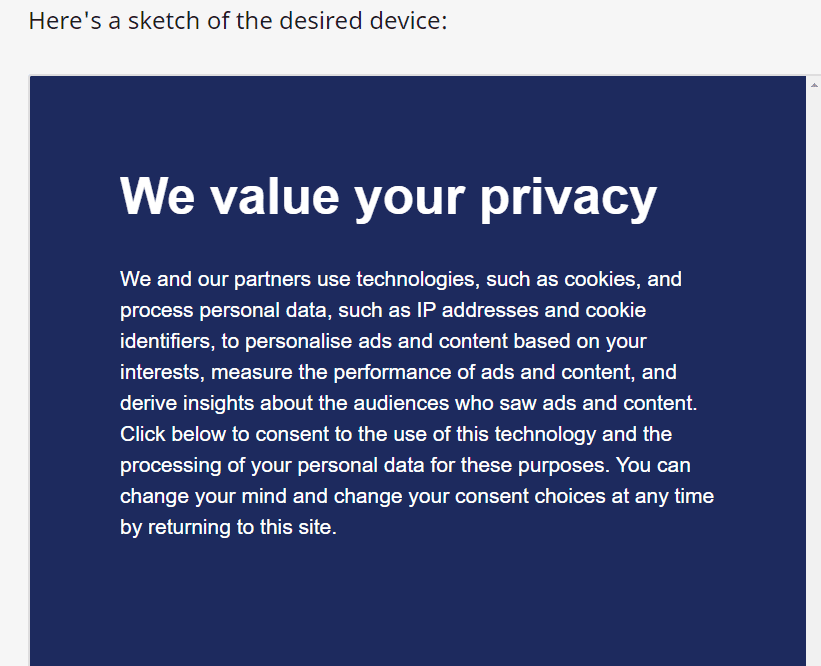The width and height of the screenshot is (821, 666).
Task: Click the phrase 'IP addresses' in the notice
Action: pos(478,310)
